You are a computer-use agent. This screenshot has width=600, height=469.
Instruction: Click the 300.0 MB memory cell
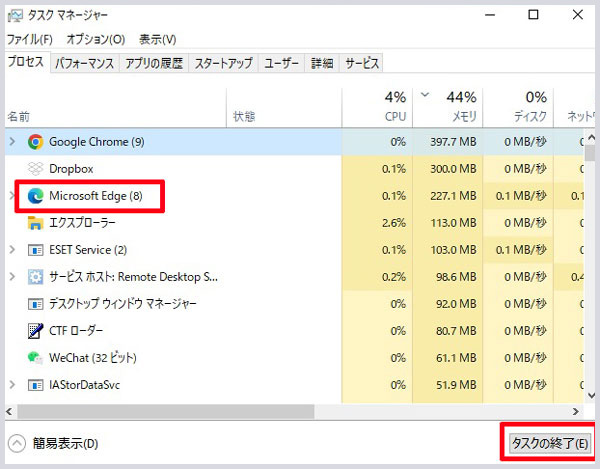(448, 169)
